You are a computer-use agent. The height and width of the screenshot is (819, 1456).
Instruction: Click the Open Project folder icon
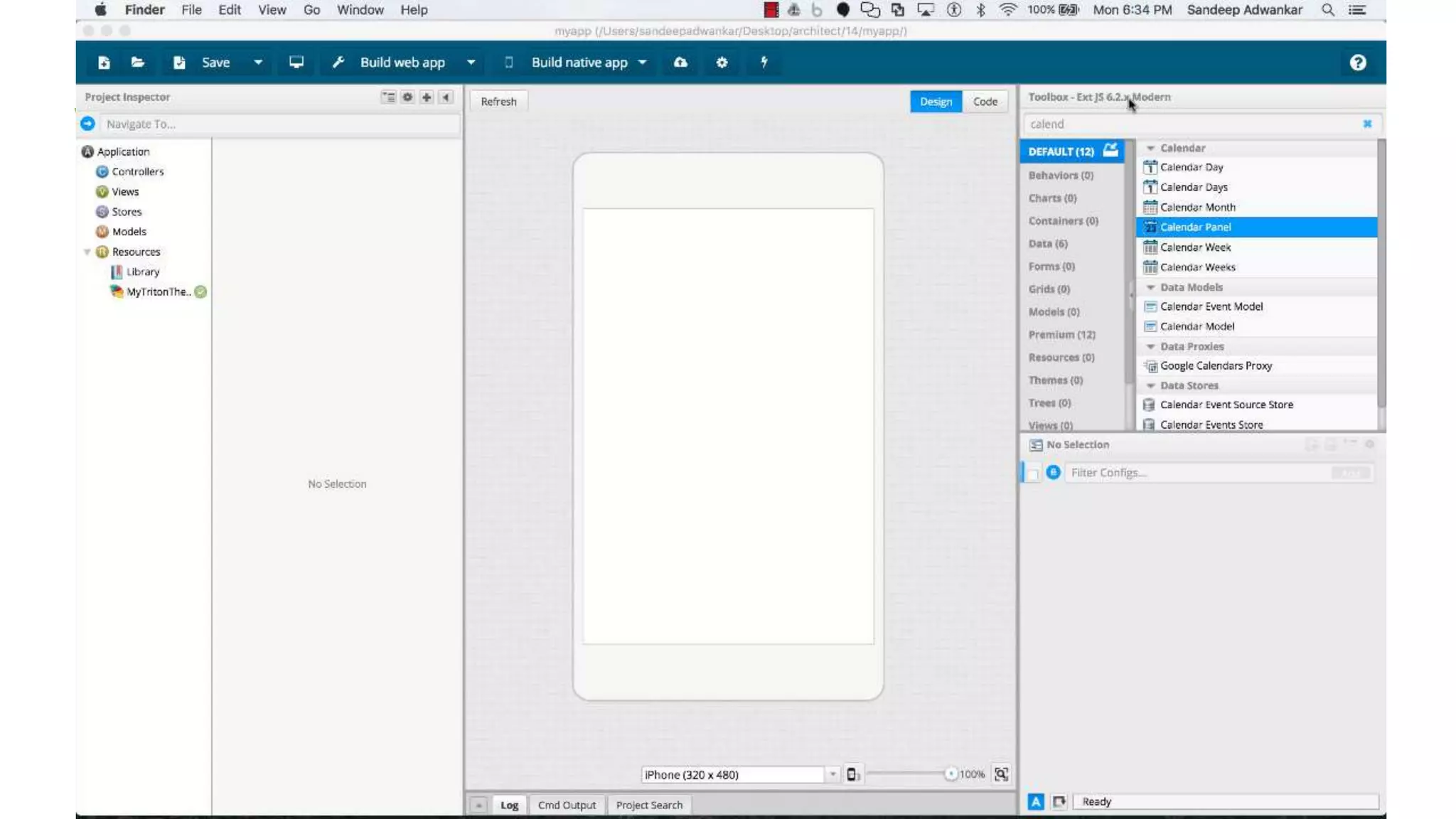(x=138, y=63)
